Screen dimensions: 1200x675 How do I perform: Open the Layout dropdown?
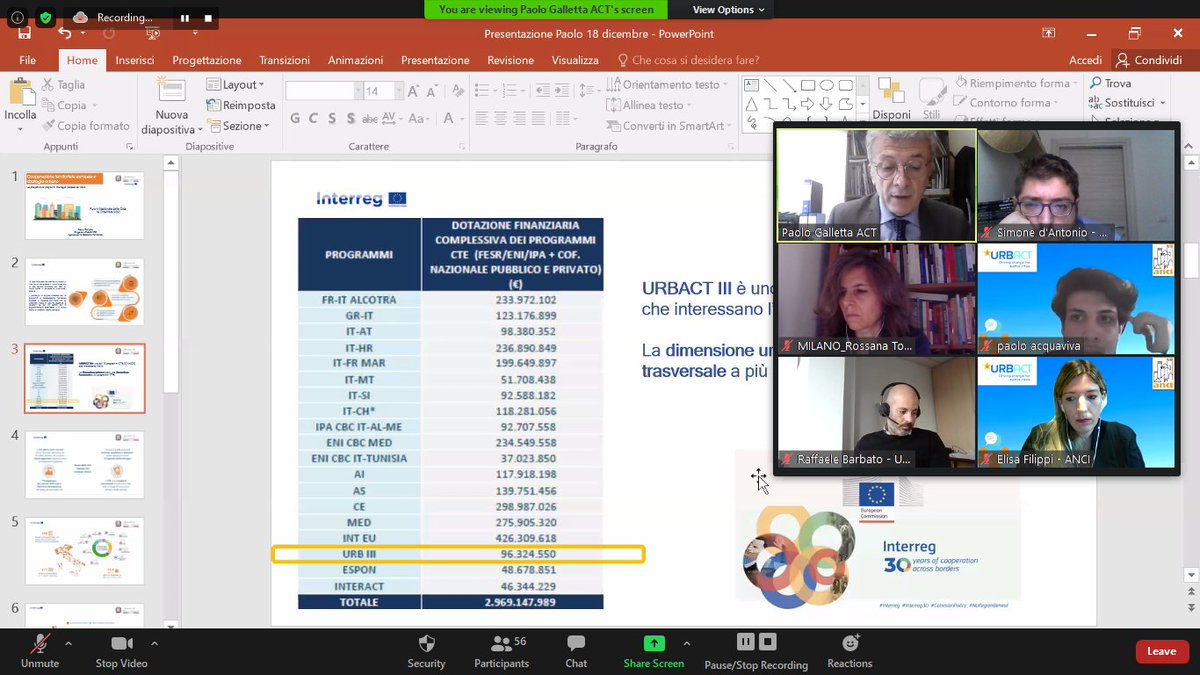coord(237,84)
